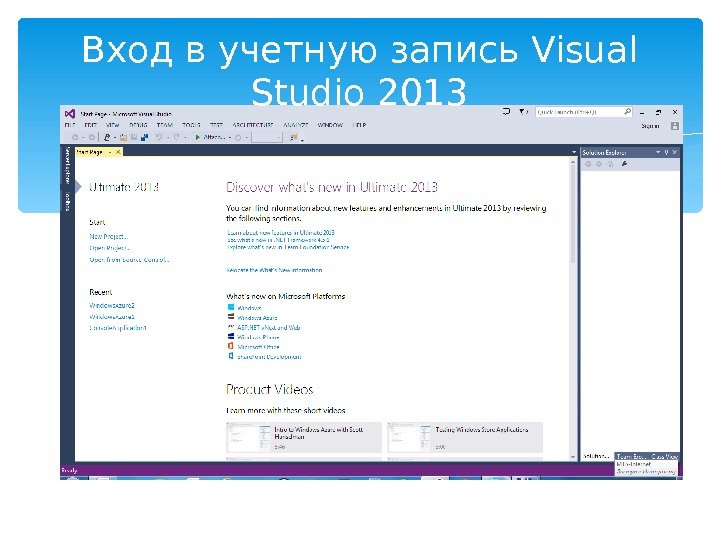Click the Find in Files toolbar icon

coord(294,137)
